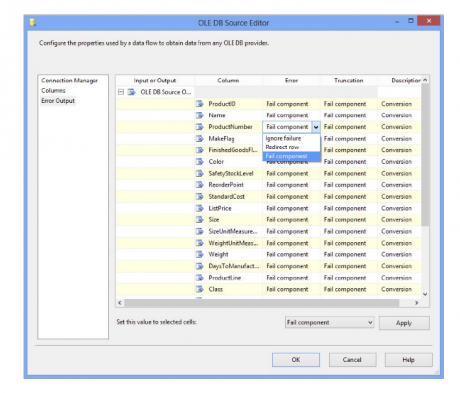Screen dimensions: 460x393
Task: Click the 'Description' column header
Action: (x=400, y=80)
